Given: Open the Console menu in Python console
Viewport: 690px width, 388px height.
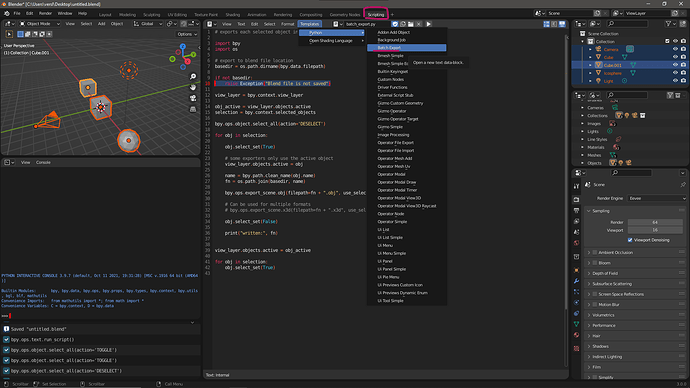Looking at the screenshot, I should tap(43, 162).
